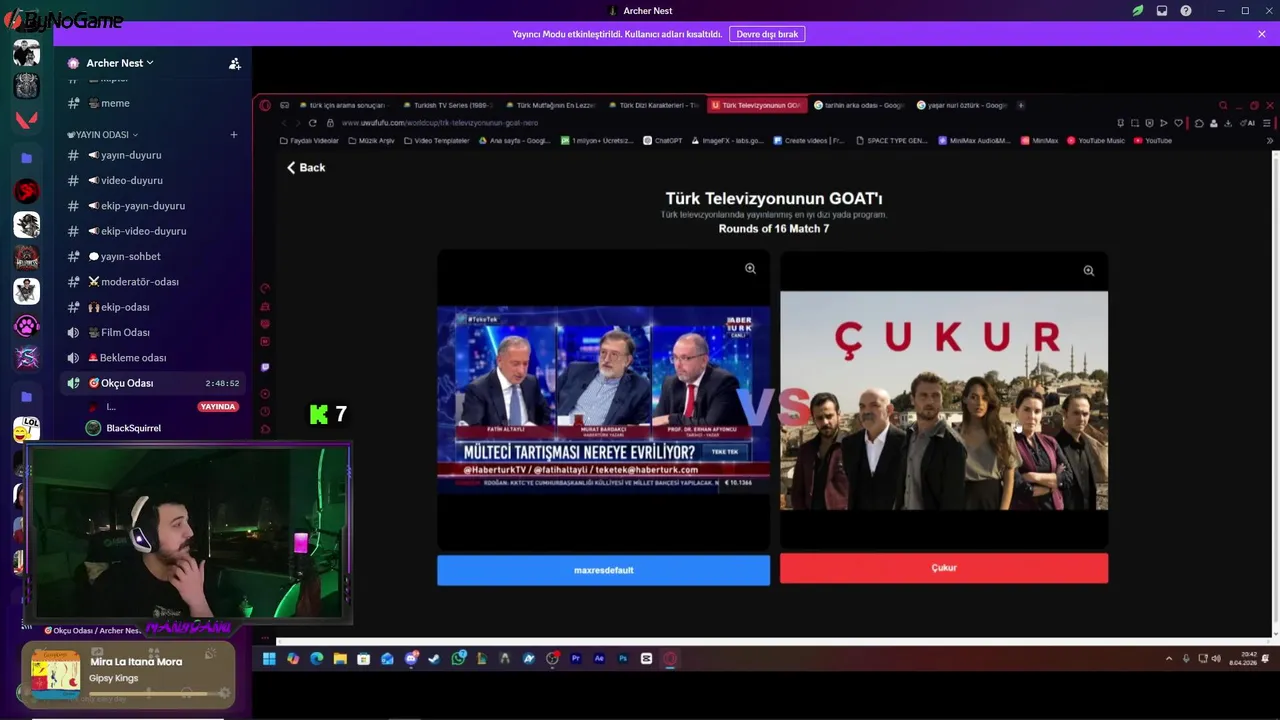Reload the page in the browser
This screenshot has width=1280, height=720.
(x=313, y=123)
